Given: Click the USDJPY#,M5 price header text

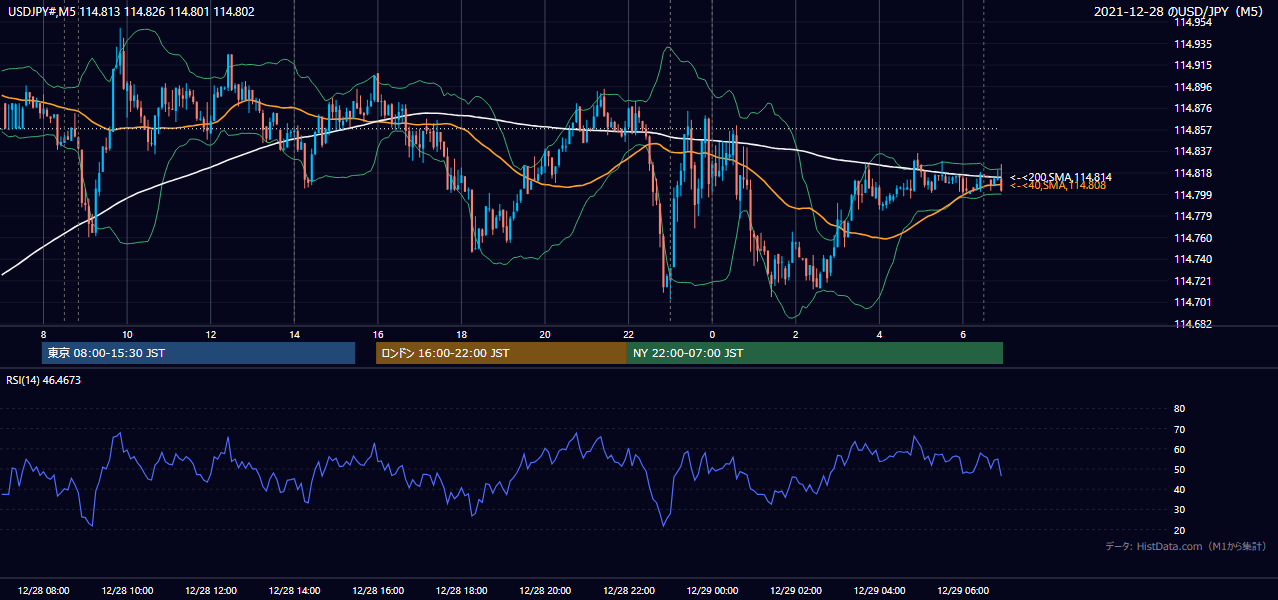Looking at the screenshot, I should 131,11.
